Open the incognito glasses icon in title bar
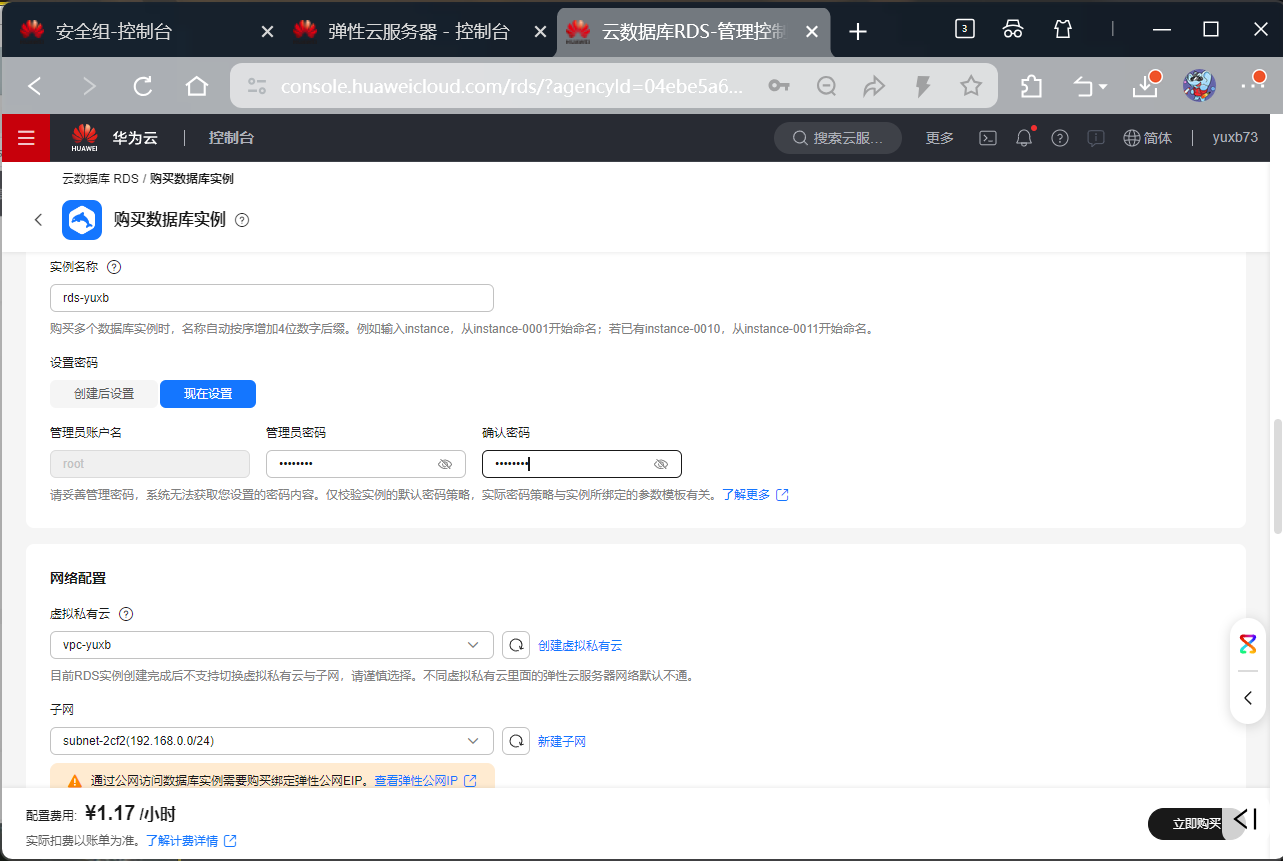This screenshot has height=861, width=1283. click(1013, 29)
